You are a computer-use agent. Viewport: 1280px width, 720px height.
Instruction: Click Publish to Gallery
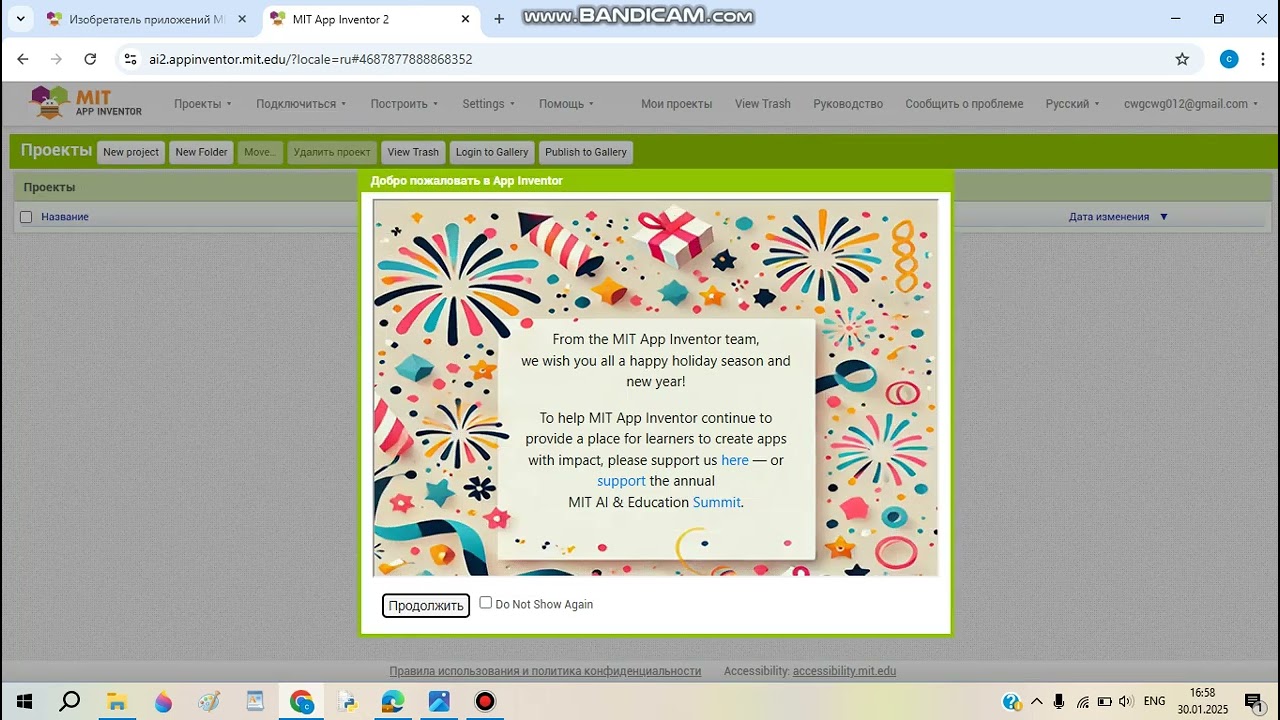point(586,152)
